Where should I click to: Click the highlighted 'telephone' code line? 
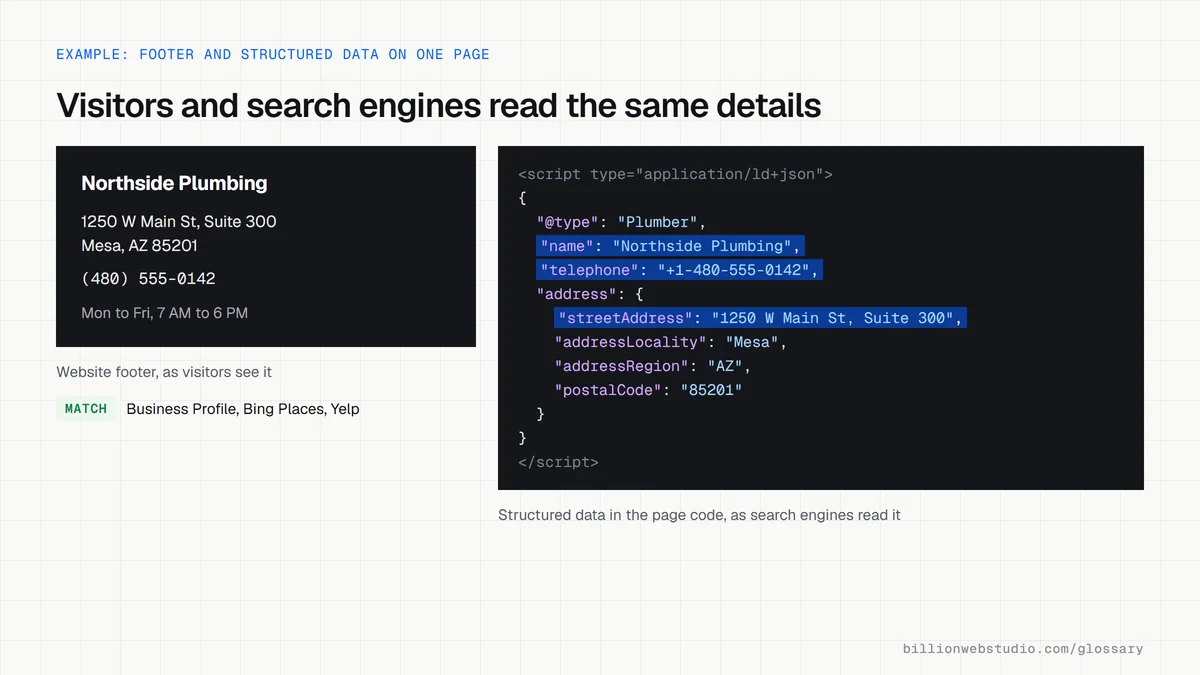pos(679,270)
